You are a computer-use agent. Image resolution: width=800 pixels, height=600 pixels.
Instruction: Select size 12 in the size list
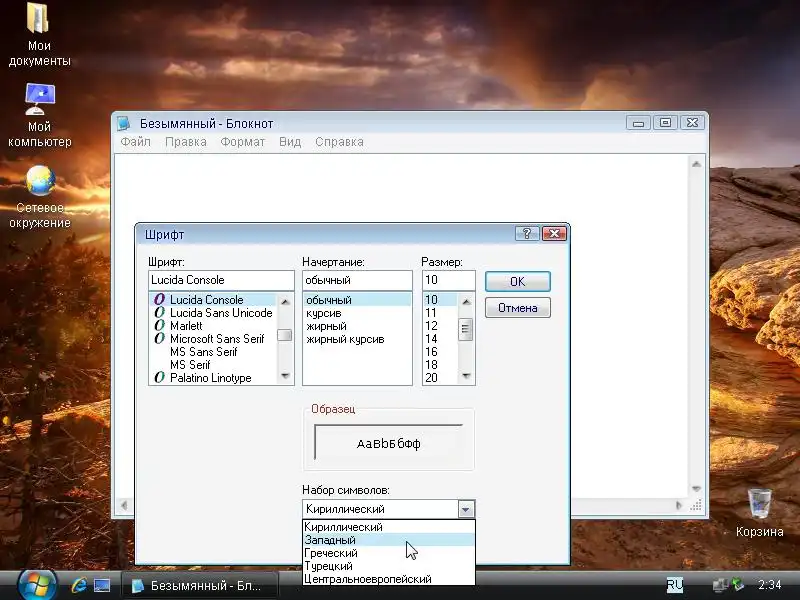[x=441, y=326]
